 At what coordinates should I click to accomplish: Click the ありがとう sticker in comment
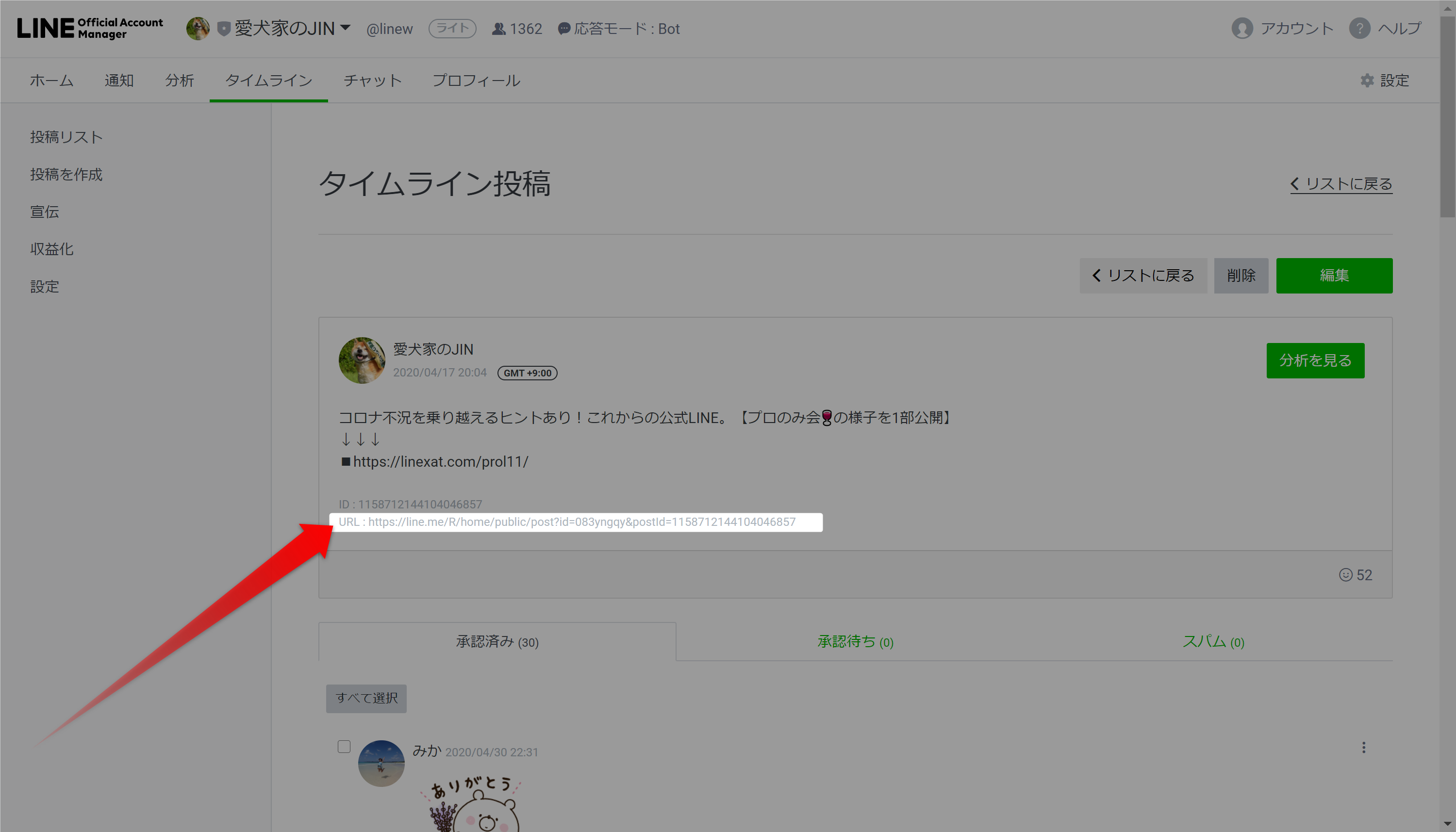[x=472, y=803]
